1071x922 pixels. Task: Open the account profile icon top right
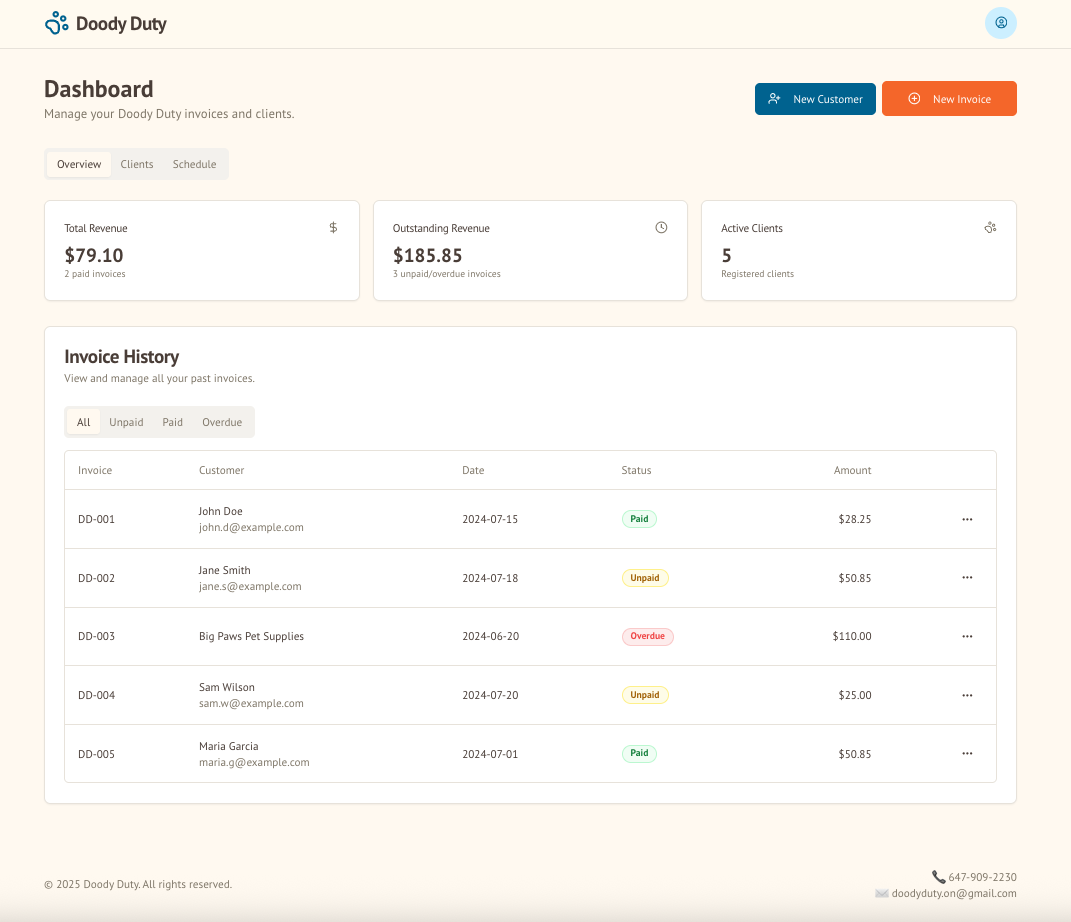[x=1000, y=22]
